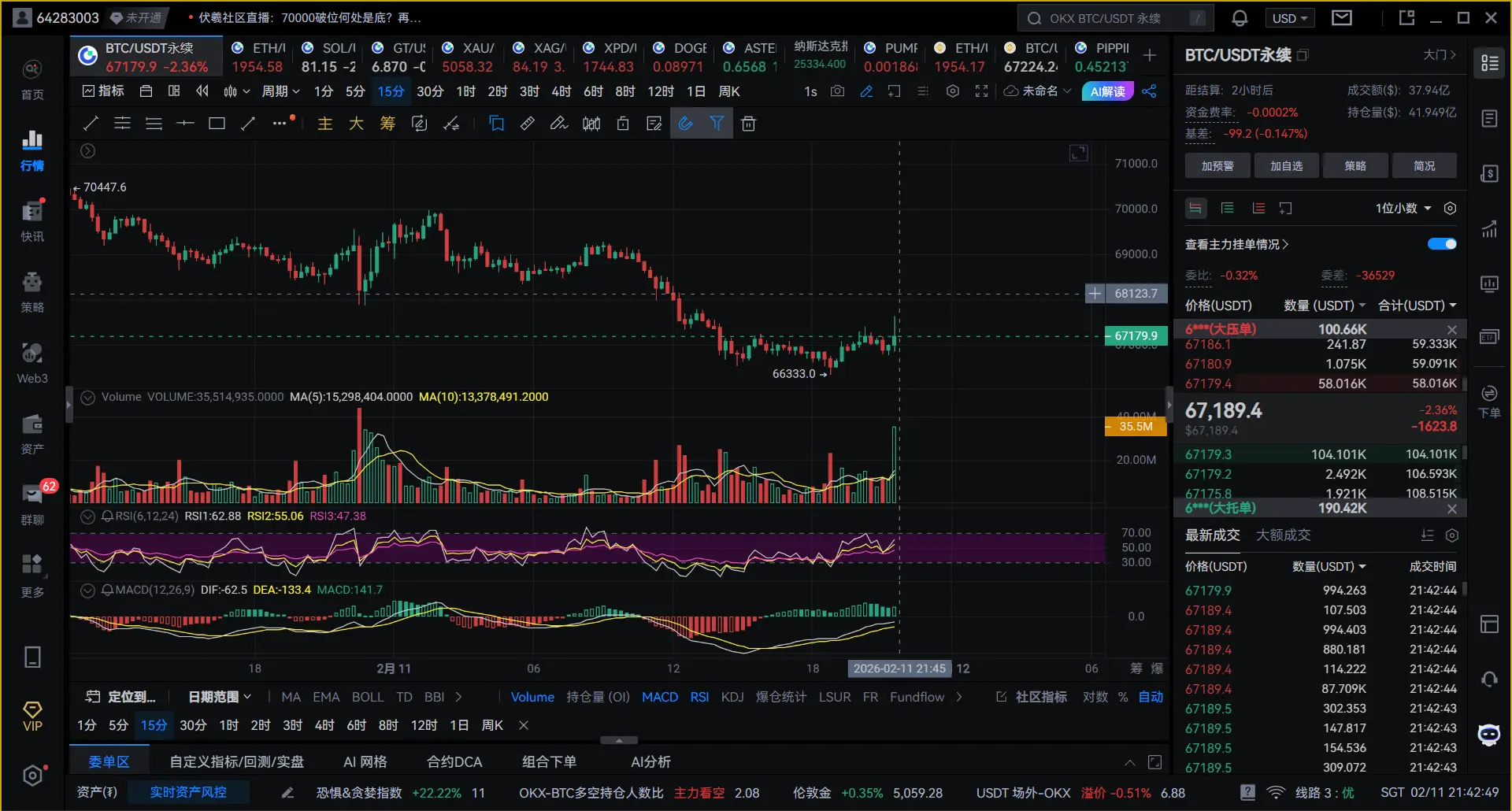Select the trend line drawing tool
This screenshot has width=1512, height=811.
tap(91, 124)
